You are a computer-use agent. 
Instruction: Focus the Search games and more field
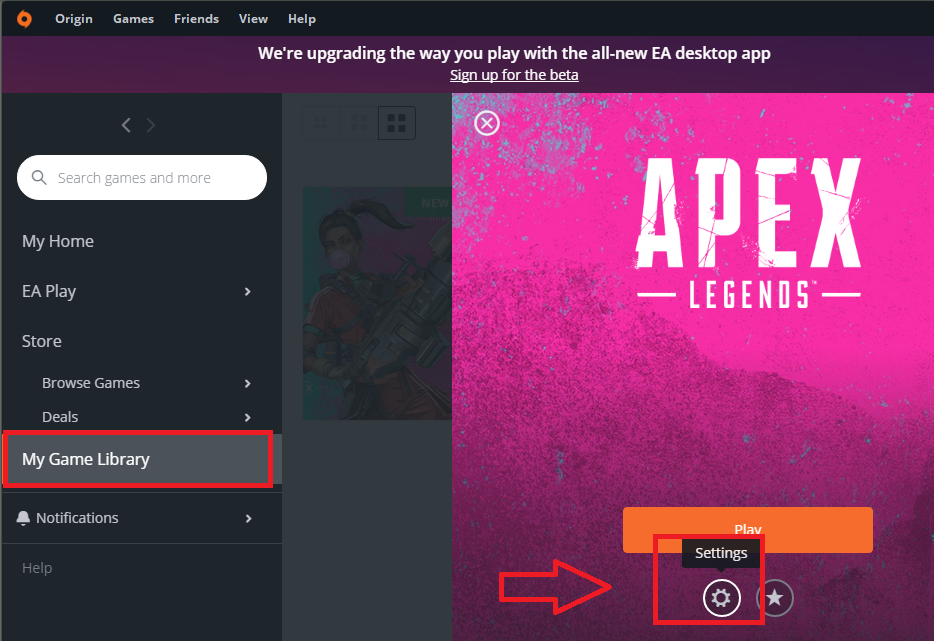pos(142,178)
